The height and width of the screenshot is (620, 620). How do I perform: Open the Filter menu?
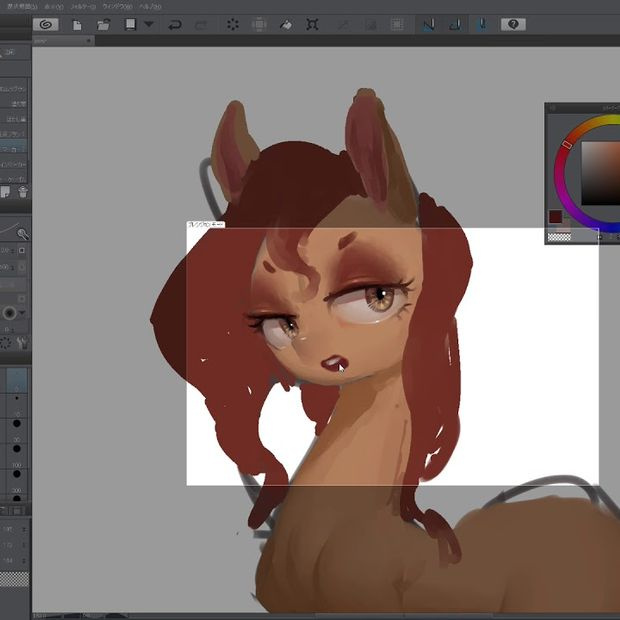pyautogui.click(x=83, y=7)
